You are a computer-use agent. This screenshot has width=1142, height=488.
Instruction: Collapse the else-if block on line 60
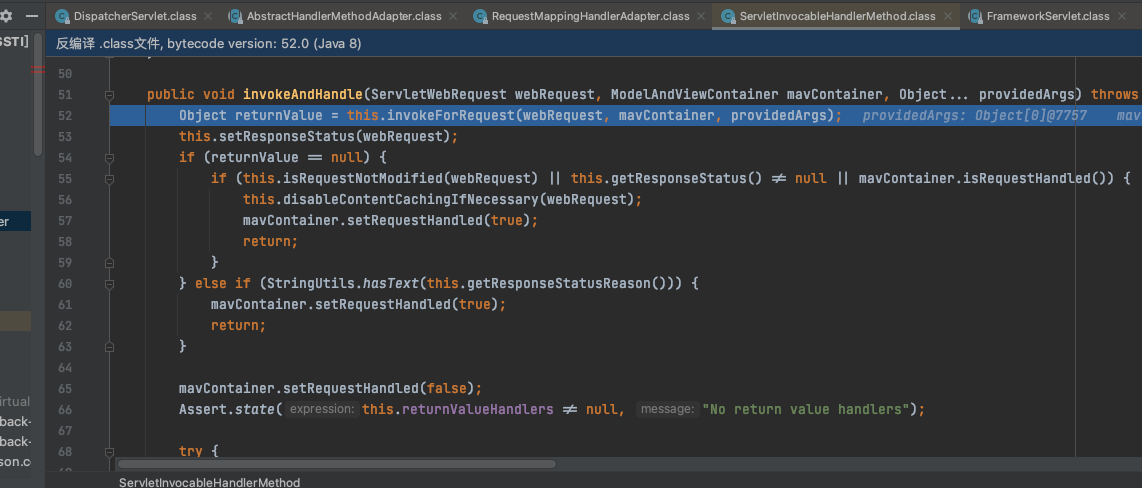coord(109,283)
